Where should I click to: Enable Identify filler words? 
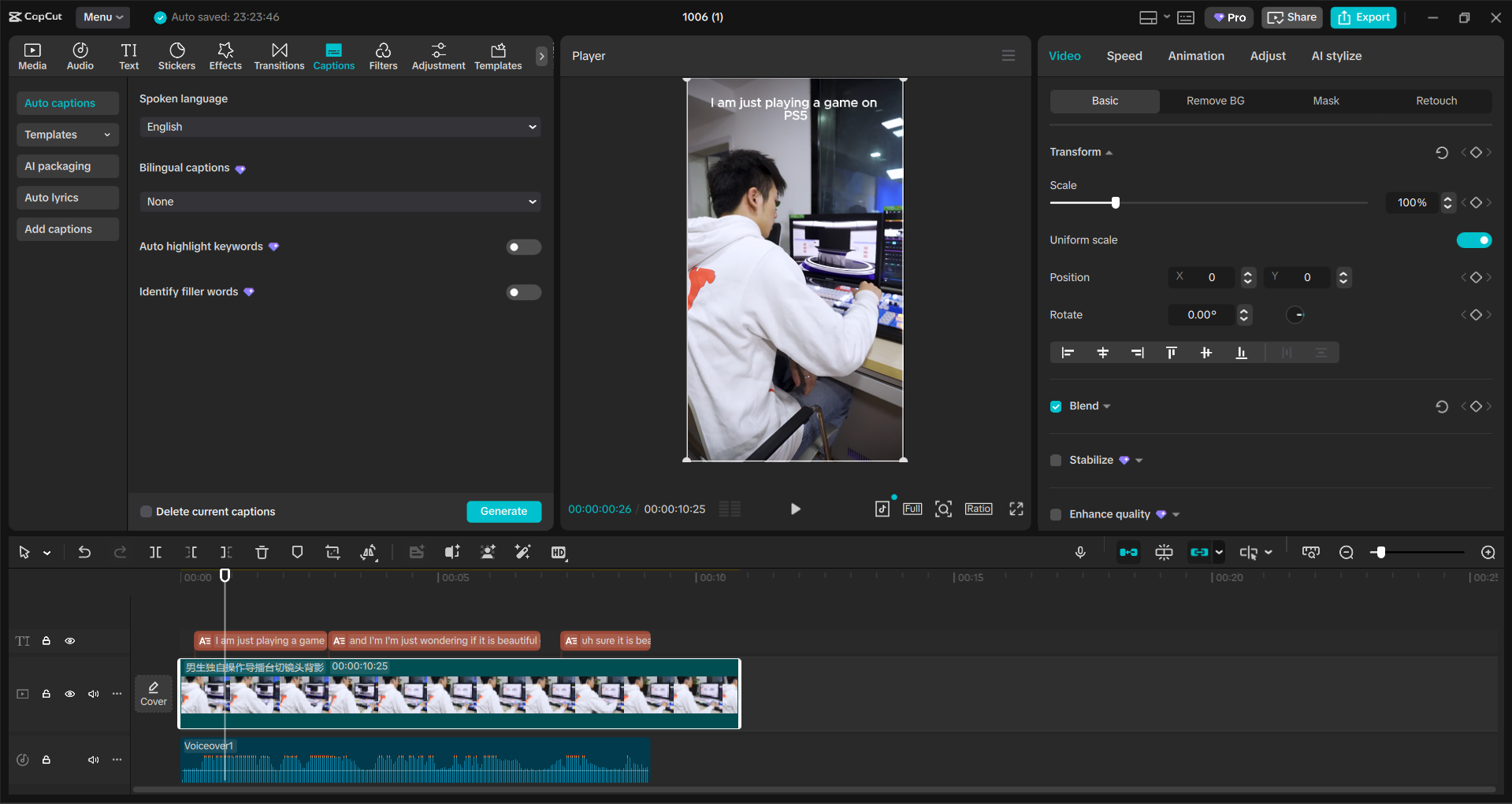pyautogui.click(x=523, y=292)
